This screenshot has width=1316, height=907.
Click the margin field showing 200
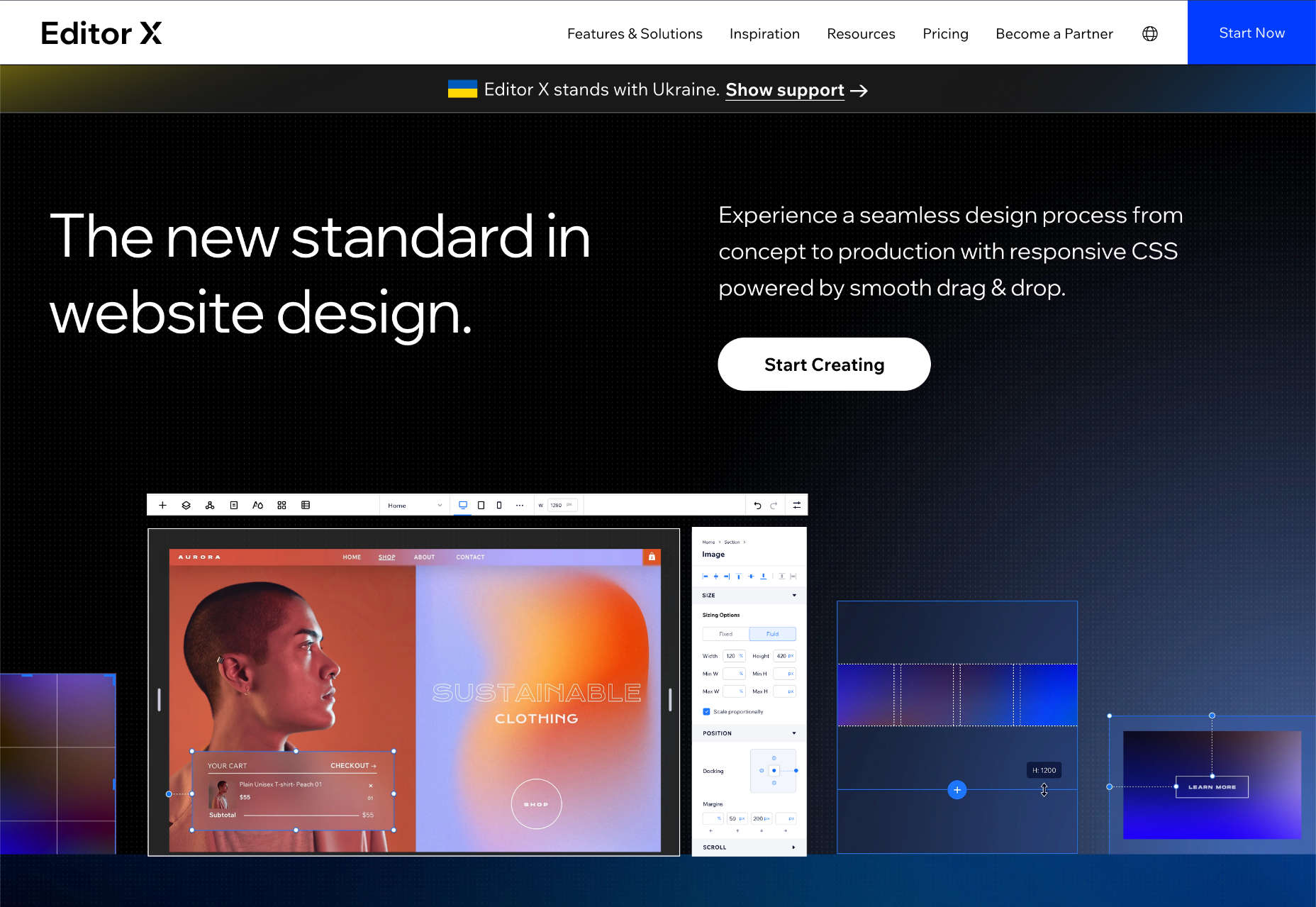pos(761,818)
